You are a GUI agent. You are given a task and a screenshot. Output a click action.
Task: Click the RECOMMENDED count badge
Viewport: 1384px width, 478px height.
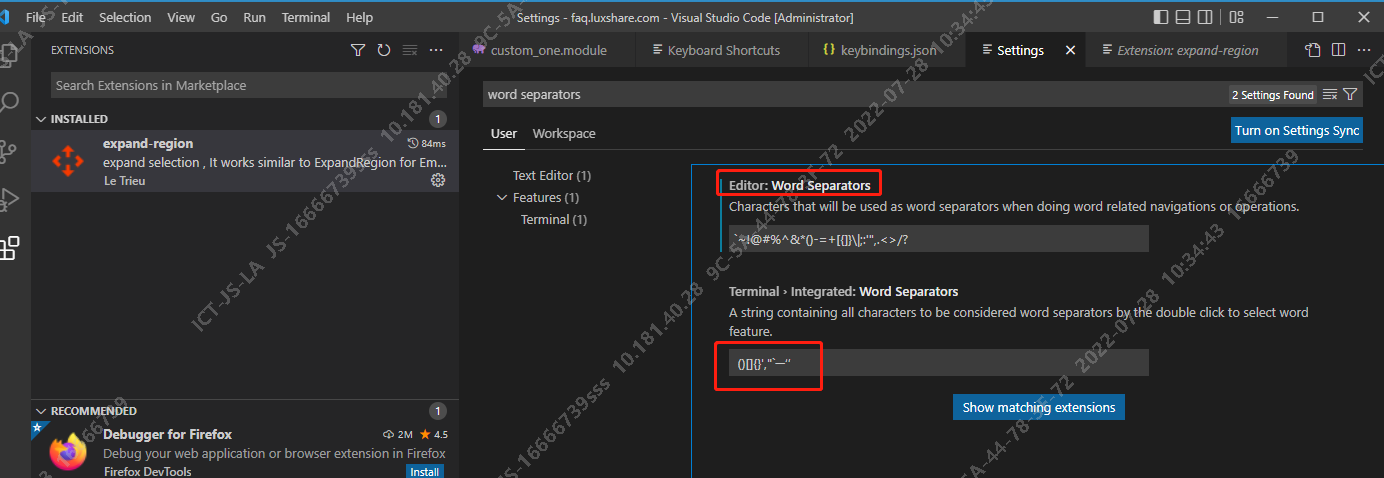[437, 411]
